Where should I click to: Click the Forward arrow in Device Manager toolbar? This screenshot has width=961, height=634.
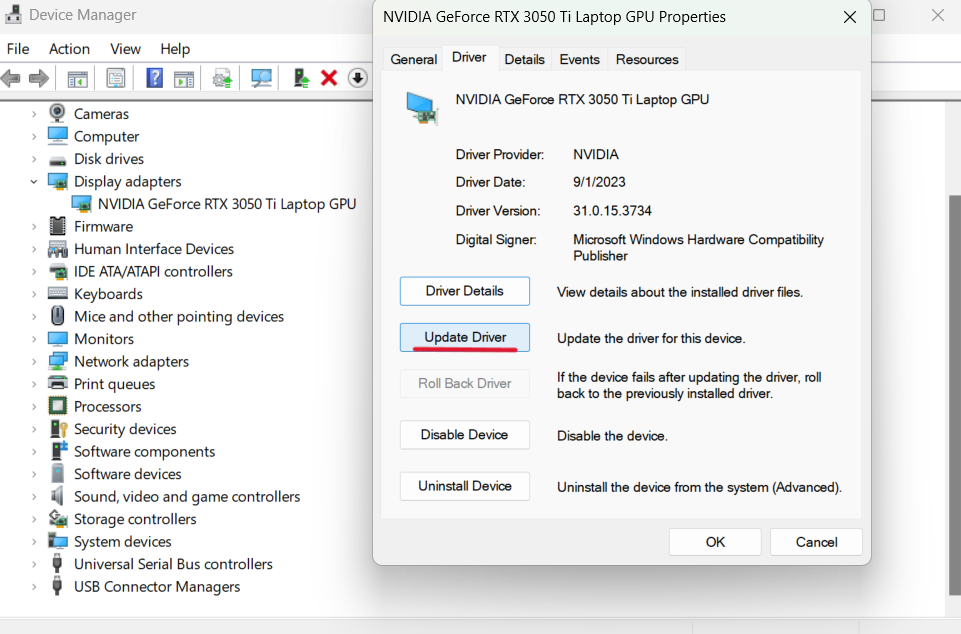[39, 78]
